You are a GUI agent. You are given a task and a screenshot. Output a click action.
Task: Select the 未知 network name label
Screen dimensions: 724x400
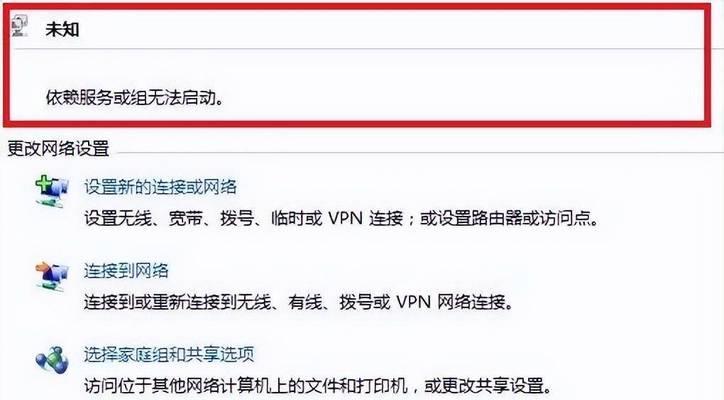62,29
